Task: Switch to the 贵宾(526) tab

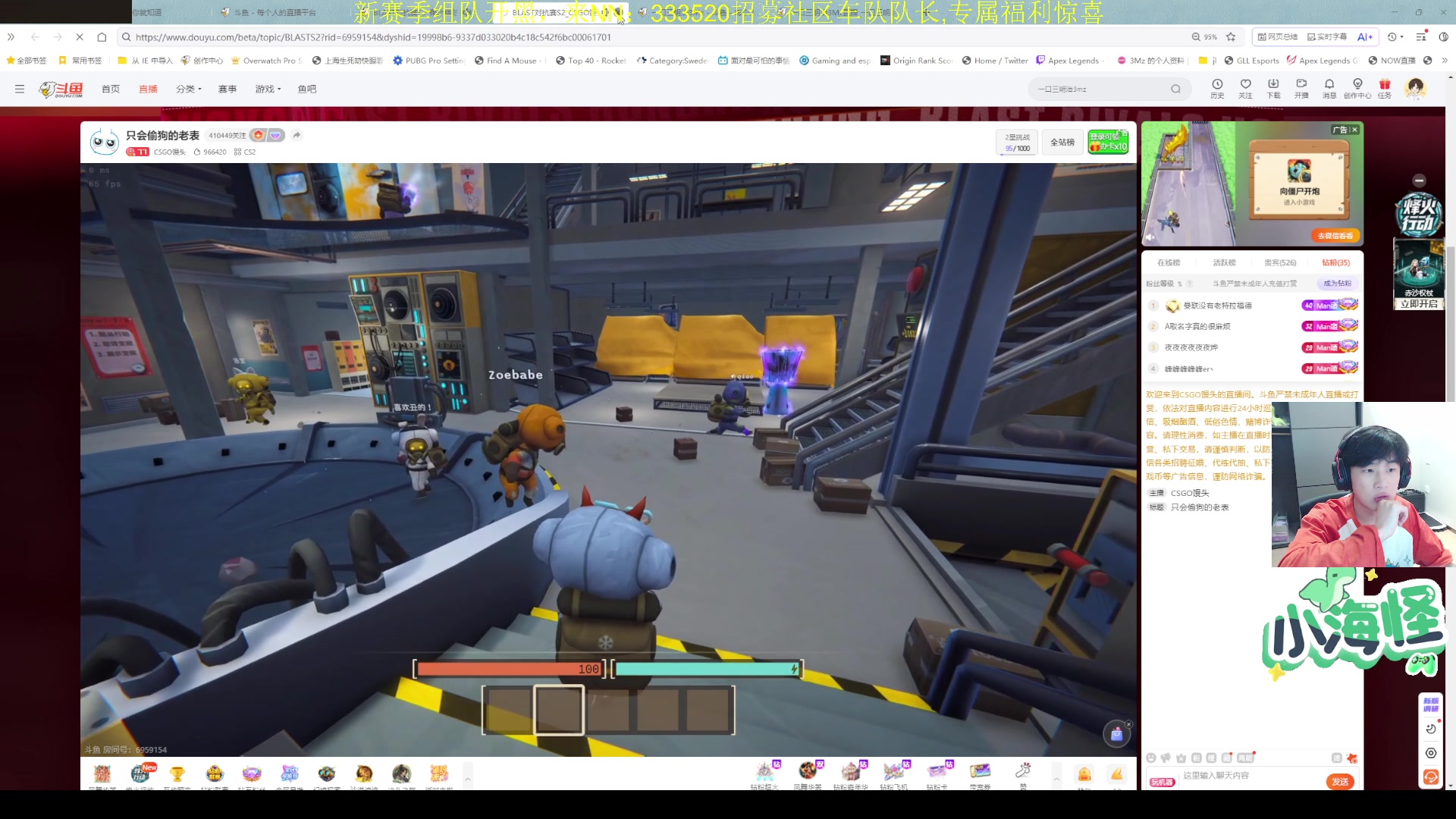Action: 1280,262
